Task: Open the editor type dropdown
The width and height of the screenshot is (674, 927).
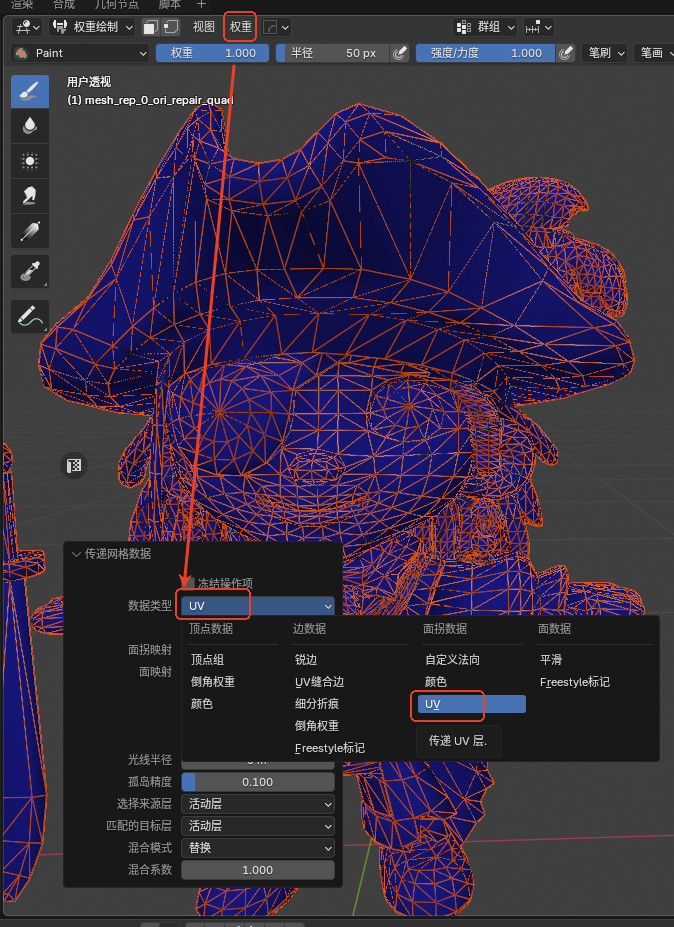Action: pyautogui.click(x=27, y=27)
